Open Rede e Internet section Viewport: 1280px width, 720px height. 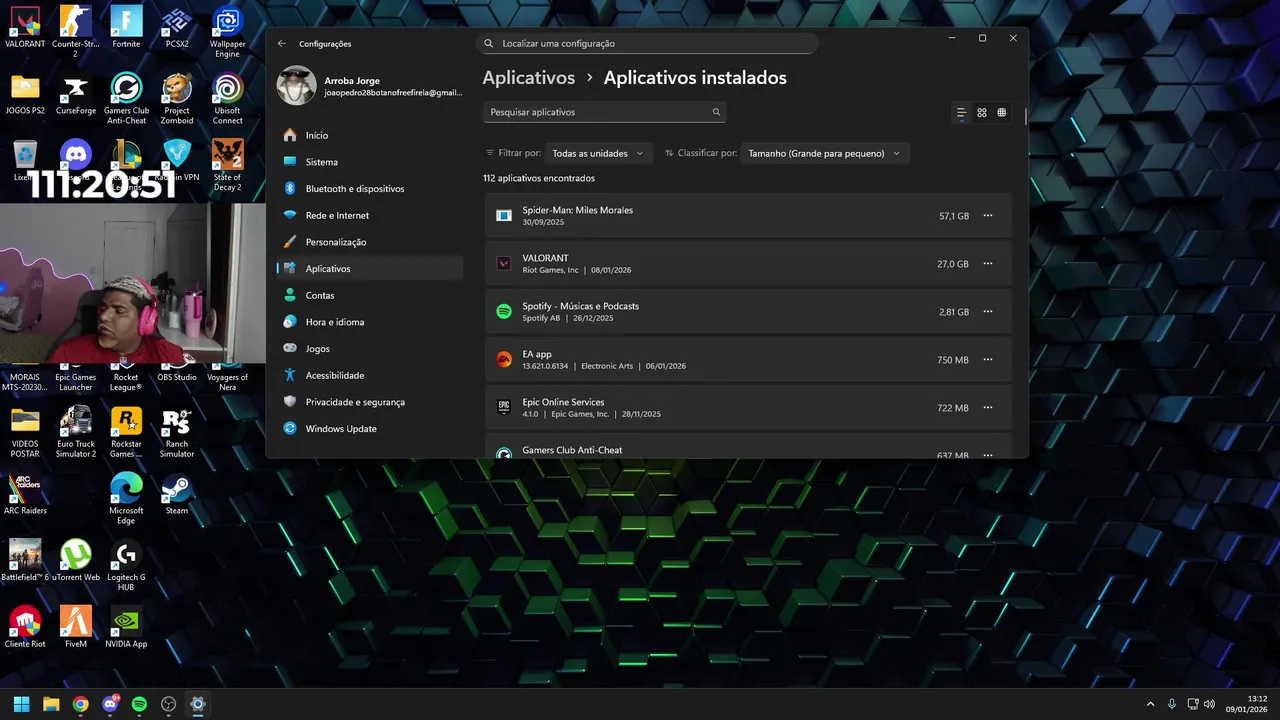[x=369, y=215]
